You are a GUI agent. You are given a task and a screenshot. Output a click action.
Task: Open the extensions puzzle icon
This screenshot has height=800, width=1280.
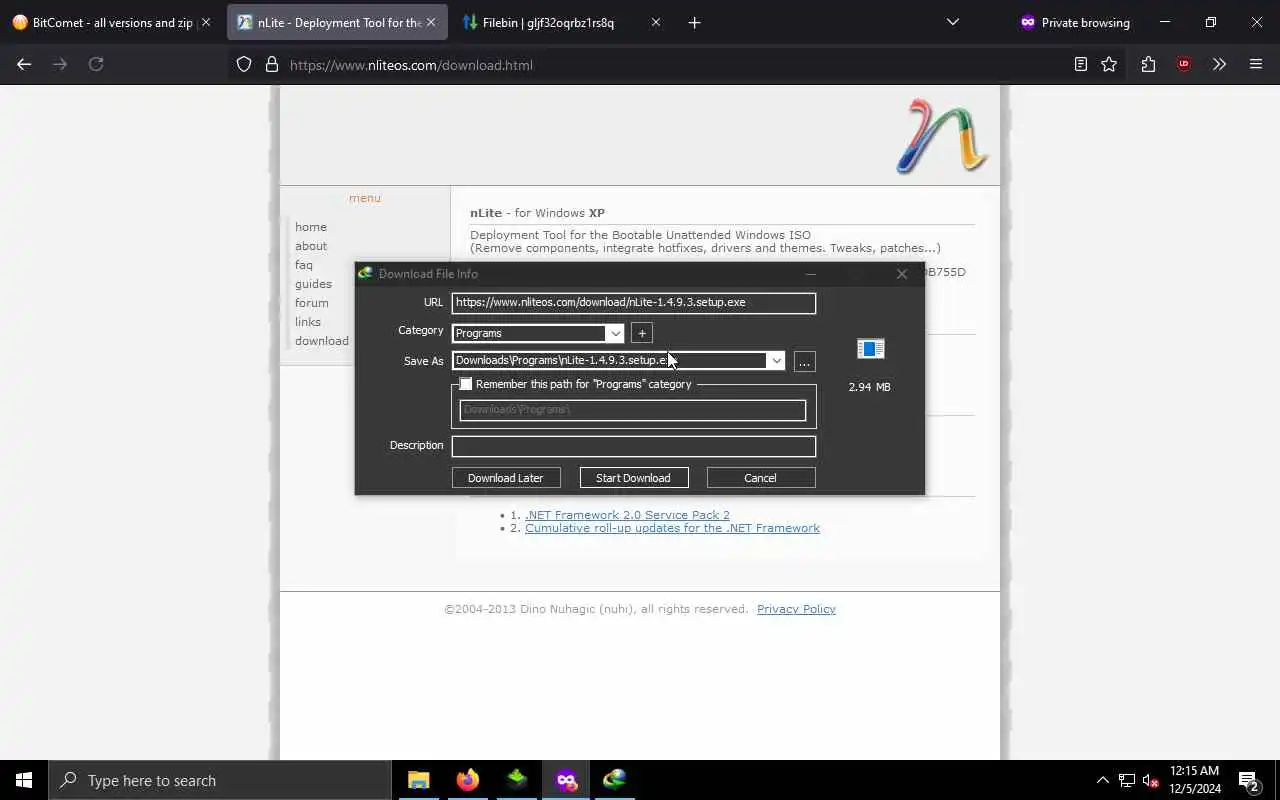[x=1148, y=64]
